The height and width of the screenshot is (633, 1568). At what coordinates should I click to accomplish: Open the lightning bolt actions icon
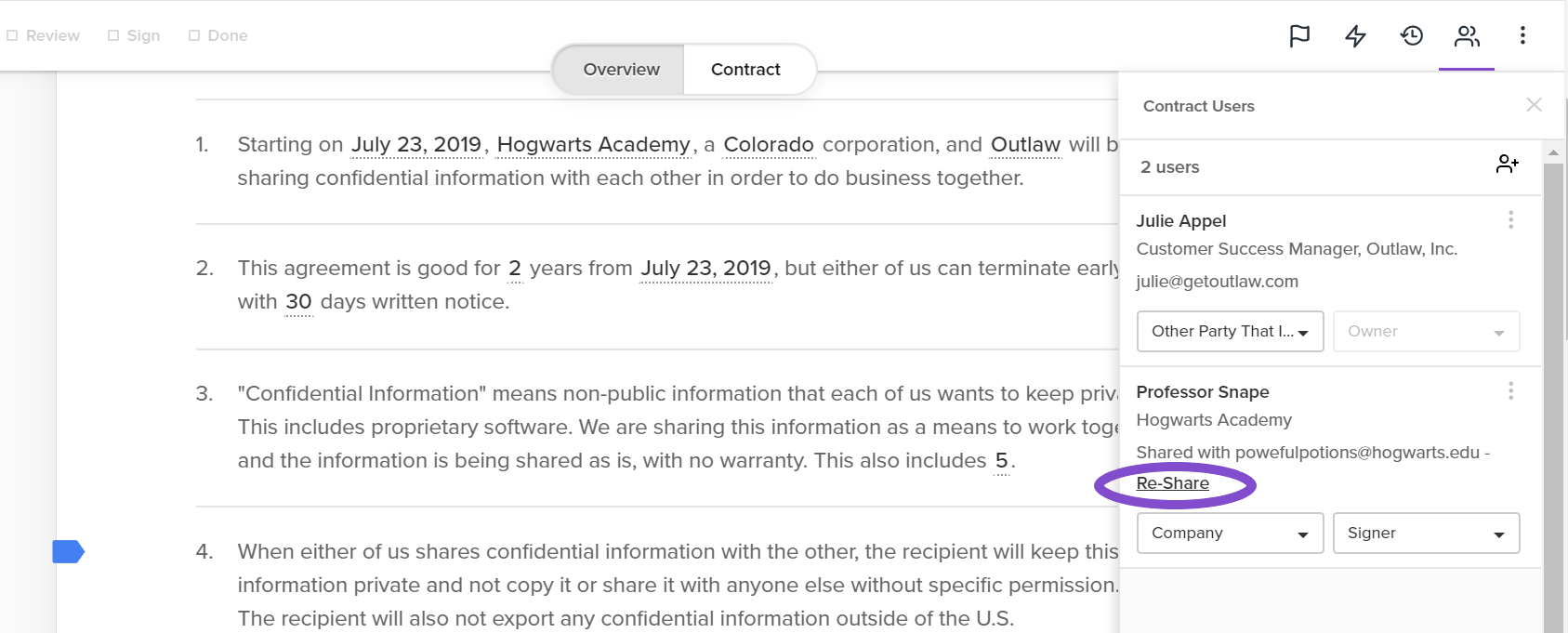pos(1355,35)
